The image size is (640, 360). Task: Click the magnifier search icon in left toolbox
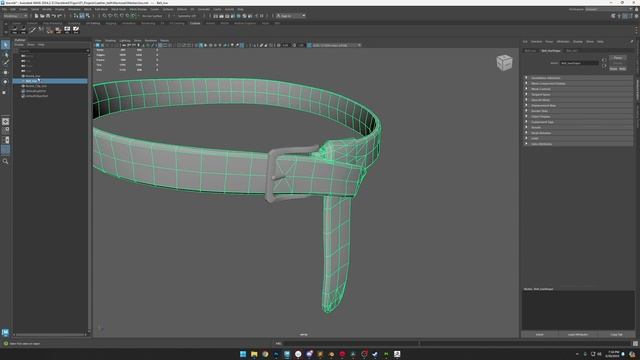(5, 161)
